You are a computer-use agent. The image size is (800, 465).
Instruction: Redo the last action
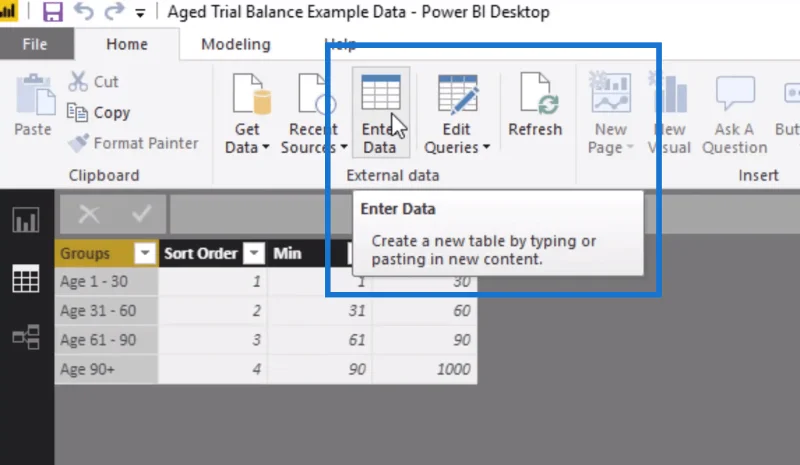114,11
